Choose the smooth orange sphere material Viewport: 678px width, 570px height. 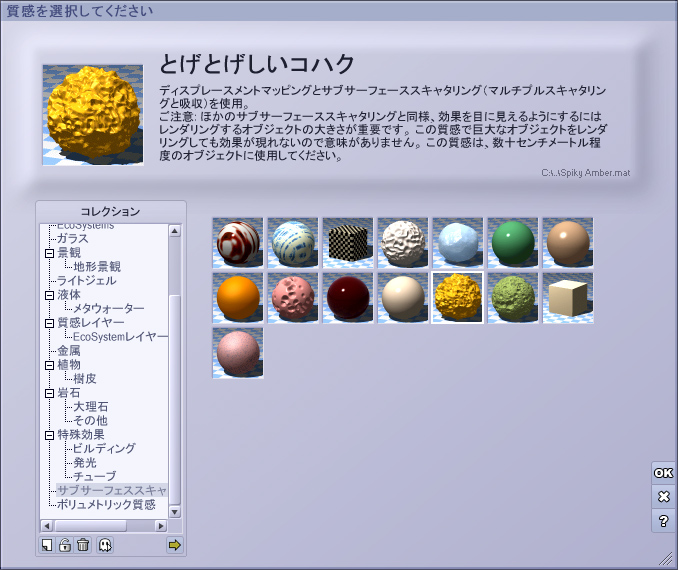tap(238, 298)
